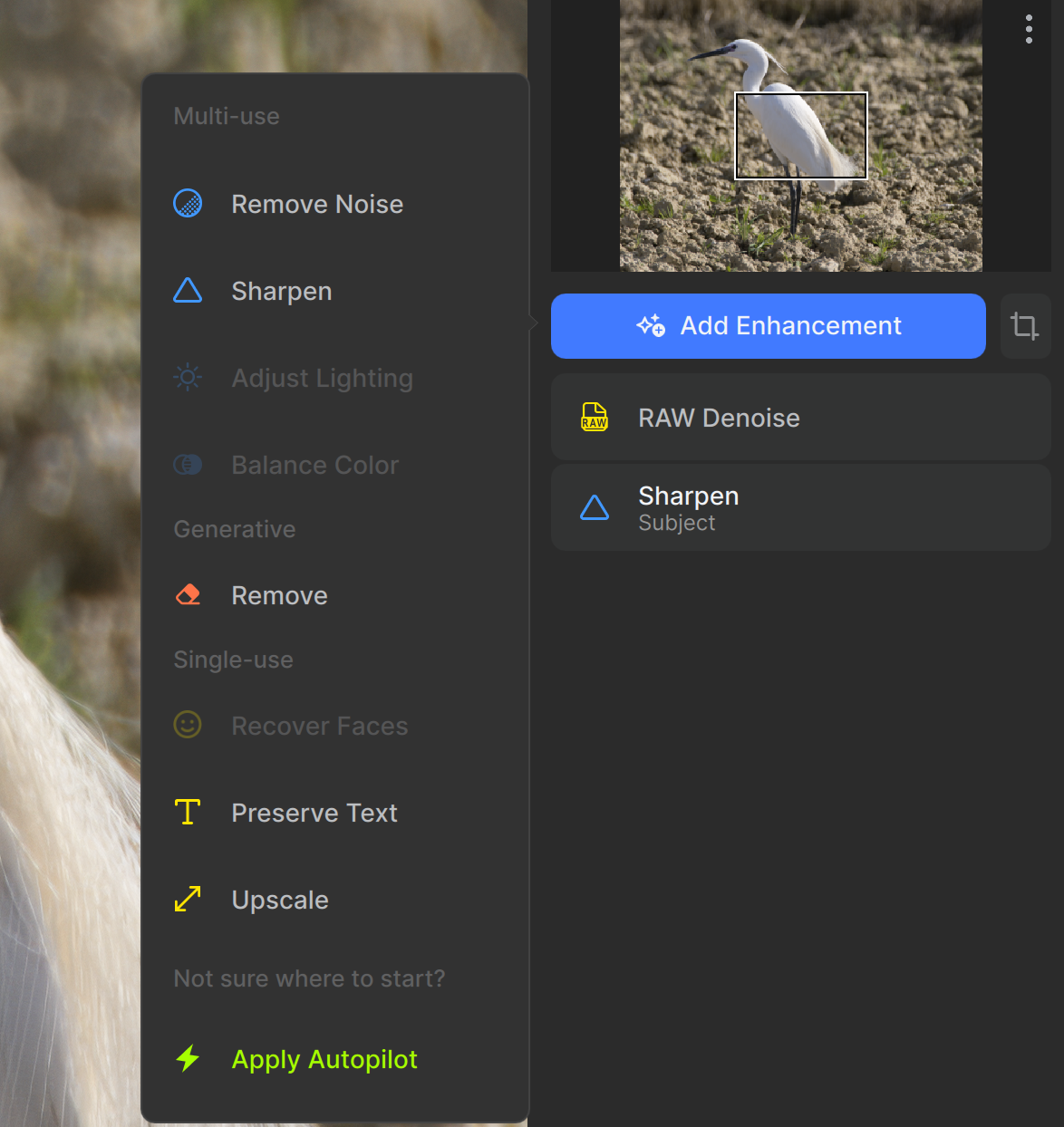Click the white viewport rectangle in navigator
Screen dimensions: 1064x1127
801,136
